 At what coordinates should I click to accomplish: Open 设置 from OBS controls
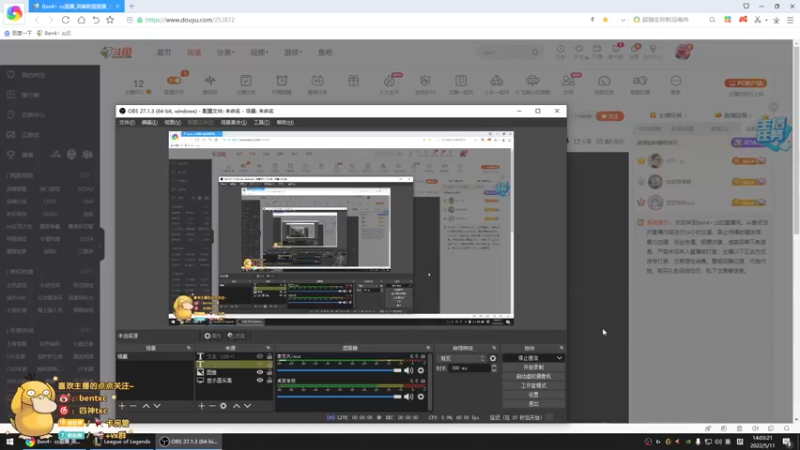[x=533, y=395]
